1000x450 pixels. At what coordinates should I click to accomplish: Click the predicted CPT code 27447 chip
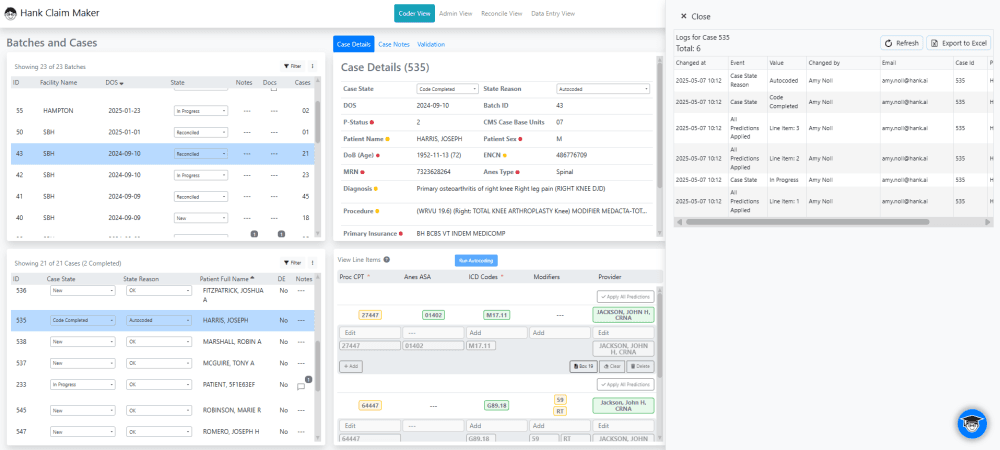pyautogui.click(x=370, y=315)
